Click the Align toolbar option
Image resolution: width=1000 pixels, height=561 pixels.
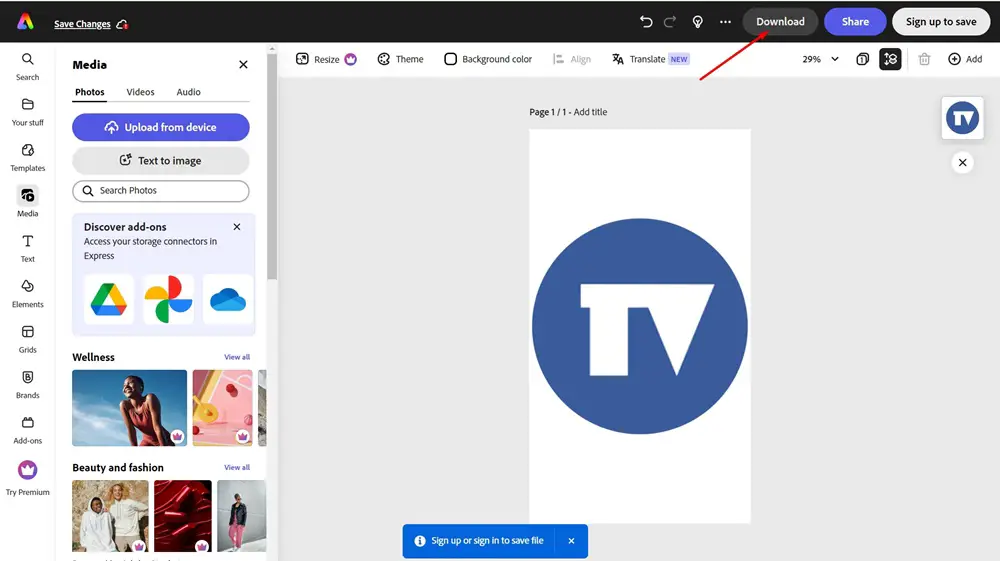coord(571,59)
